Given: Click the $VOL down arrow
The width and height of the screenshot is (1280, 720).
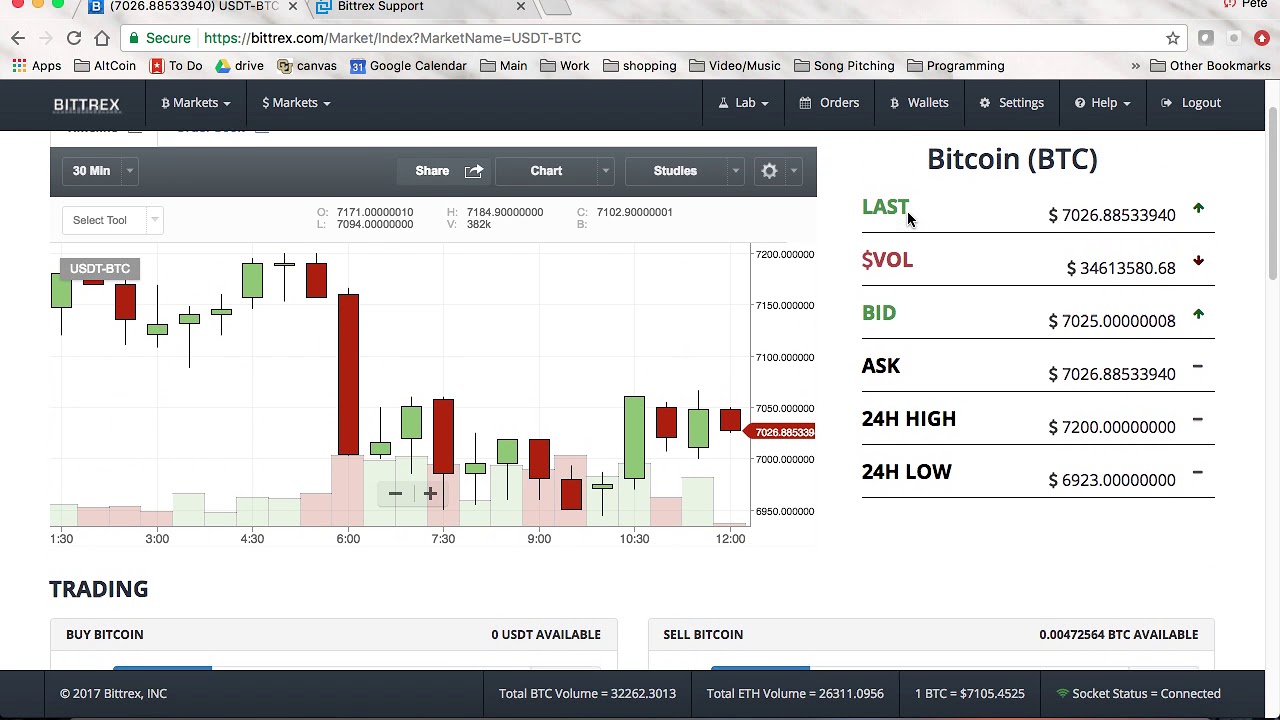Looking at the screenshot, I should click(1198, 262).
